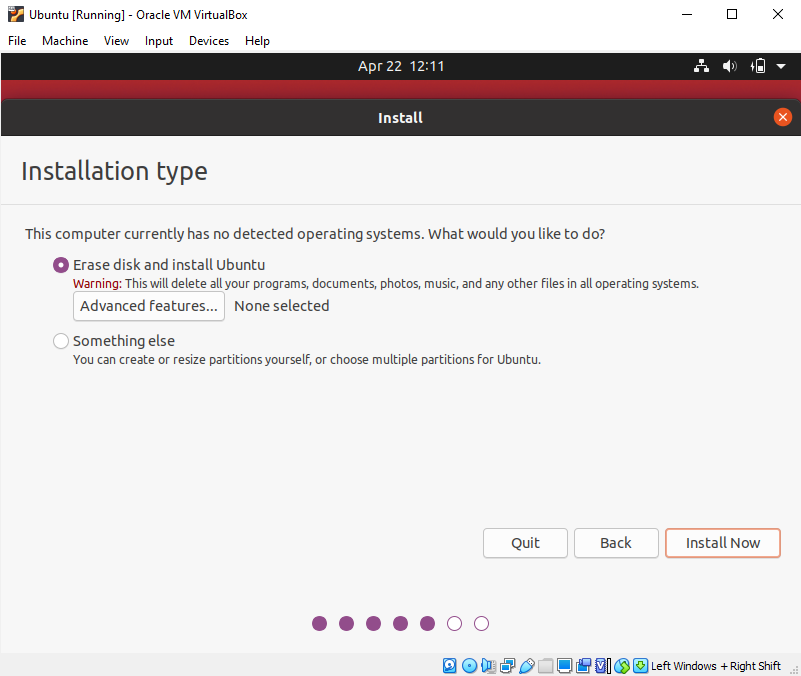The width and height of the screenshot is (801, 676).
Task: Click the Ubuntu volume speaker icon
Action: [x=729, y=66]
